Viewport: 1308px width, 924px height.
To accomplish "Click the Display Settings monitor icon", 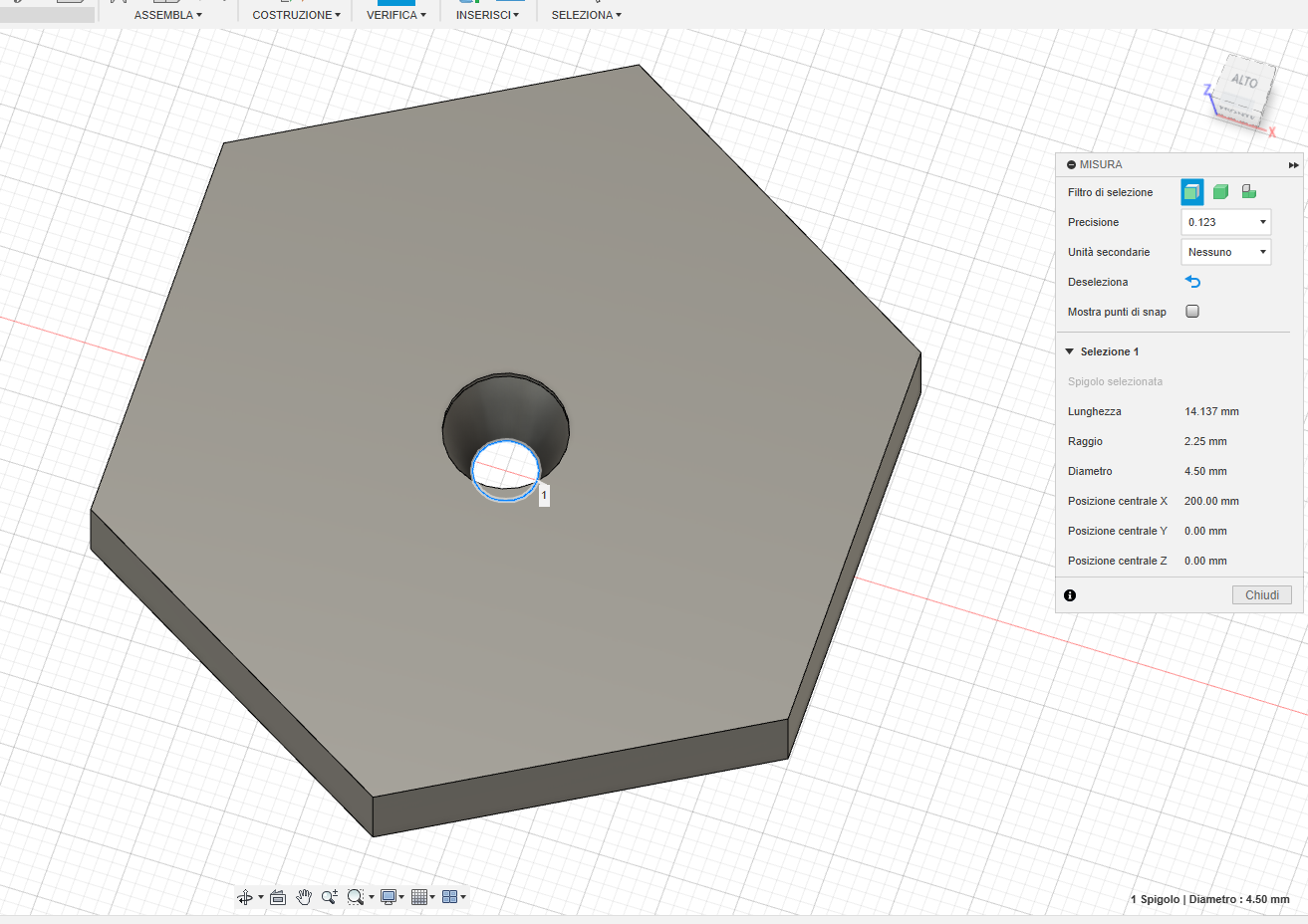I will pos(389,897).
